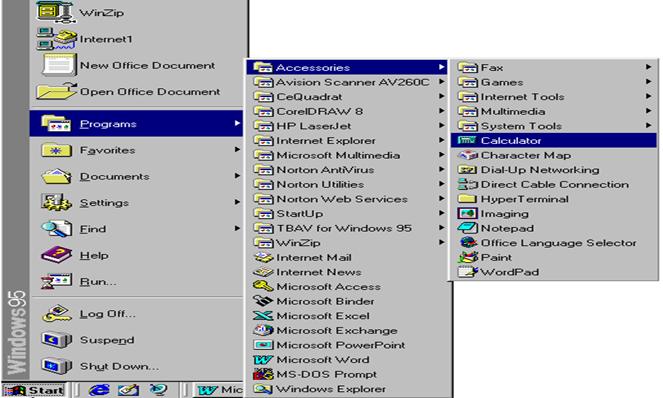The width and height of the screenshot is (663, 398).
Task: Click the Microsoft Exchange icon
Action: 263,330
